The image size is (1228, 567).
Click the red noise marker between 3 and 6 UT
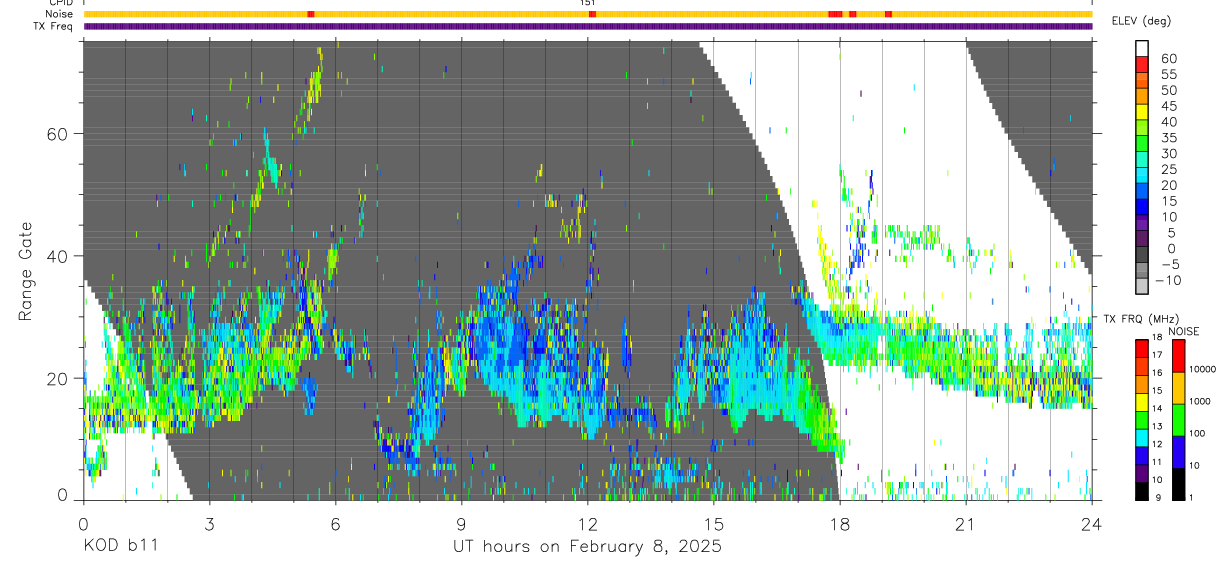[x=311, y=14]
